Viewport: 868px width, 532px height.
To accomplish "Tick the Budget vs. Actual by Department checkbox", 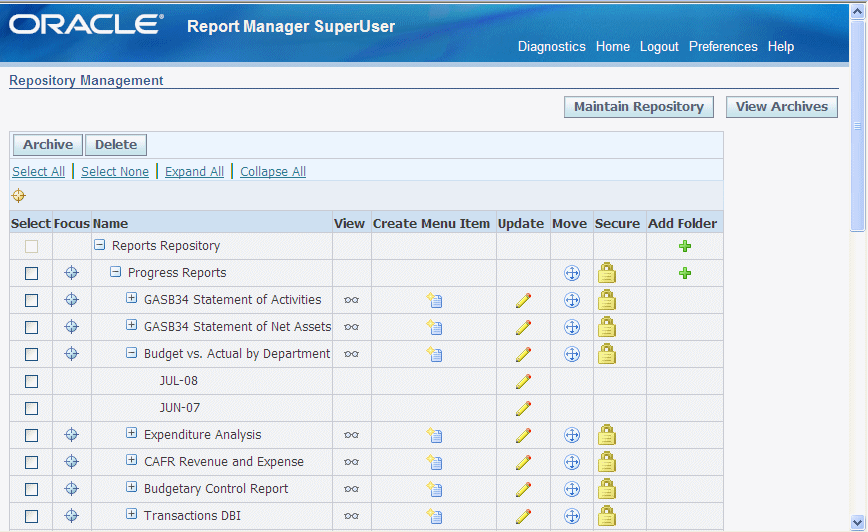I will 32,354.
